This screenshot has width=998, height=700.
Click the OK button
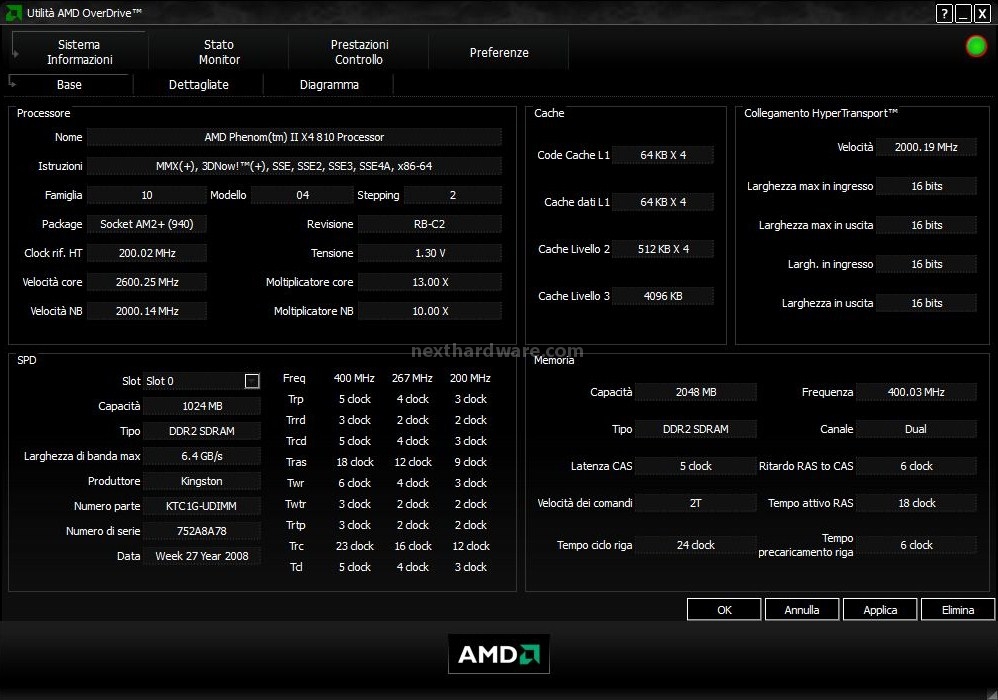724,609
